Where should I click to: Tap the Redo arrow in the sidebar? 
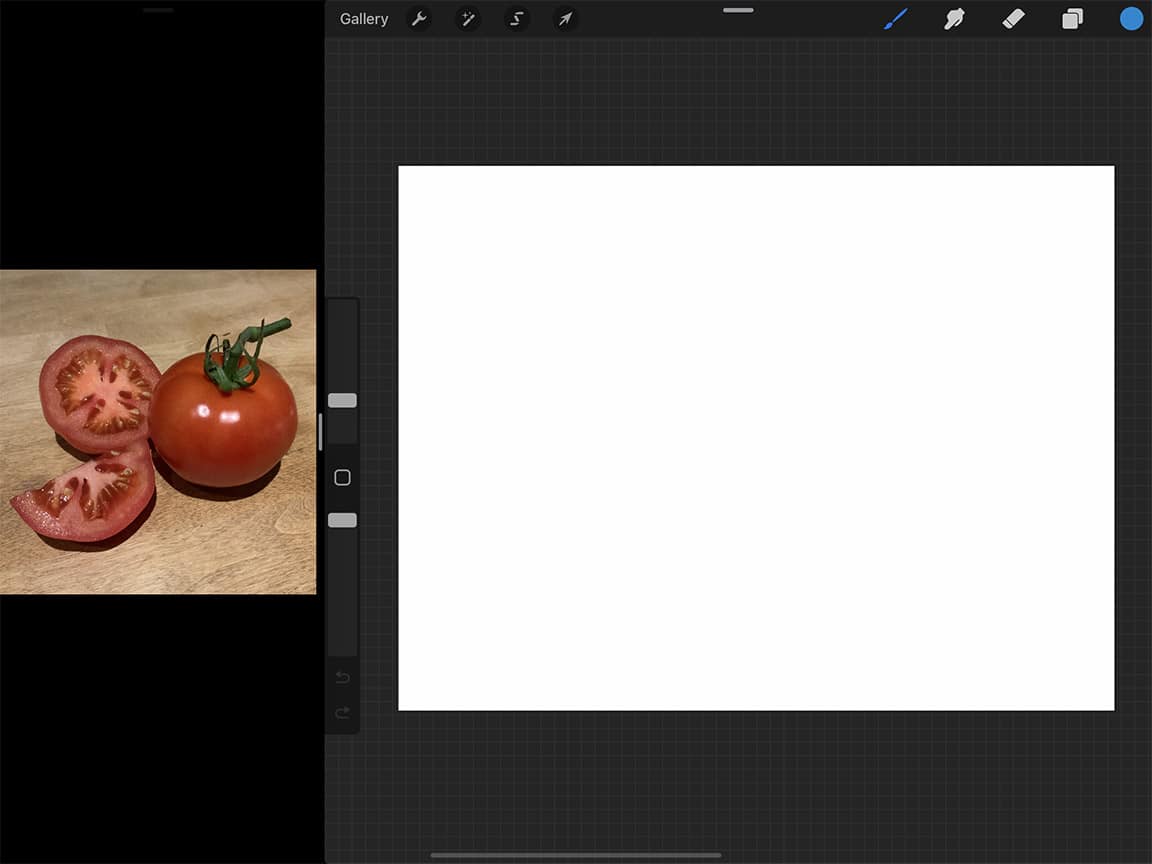342,713
